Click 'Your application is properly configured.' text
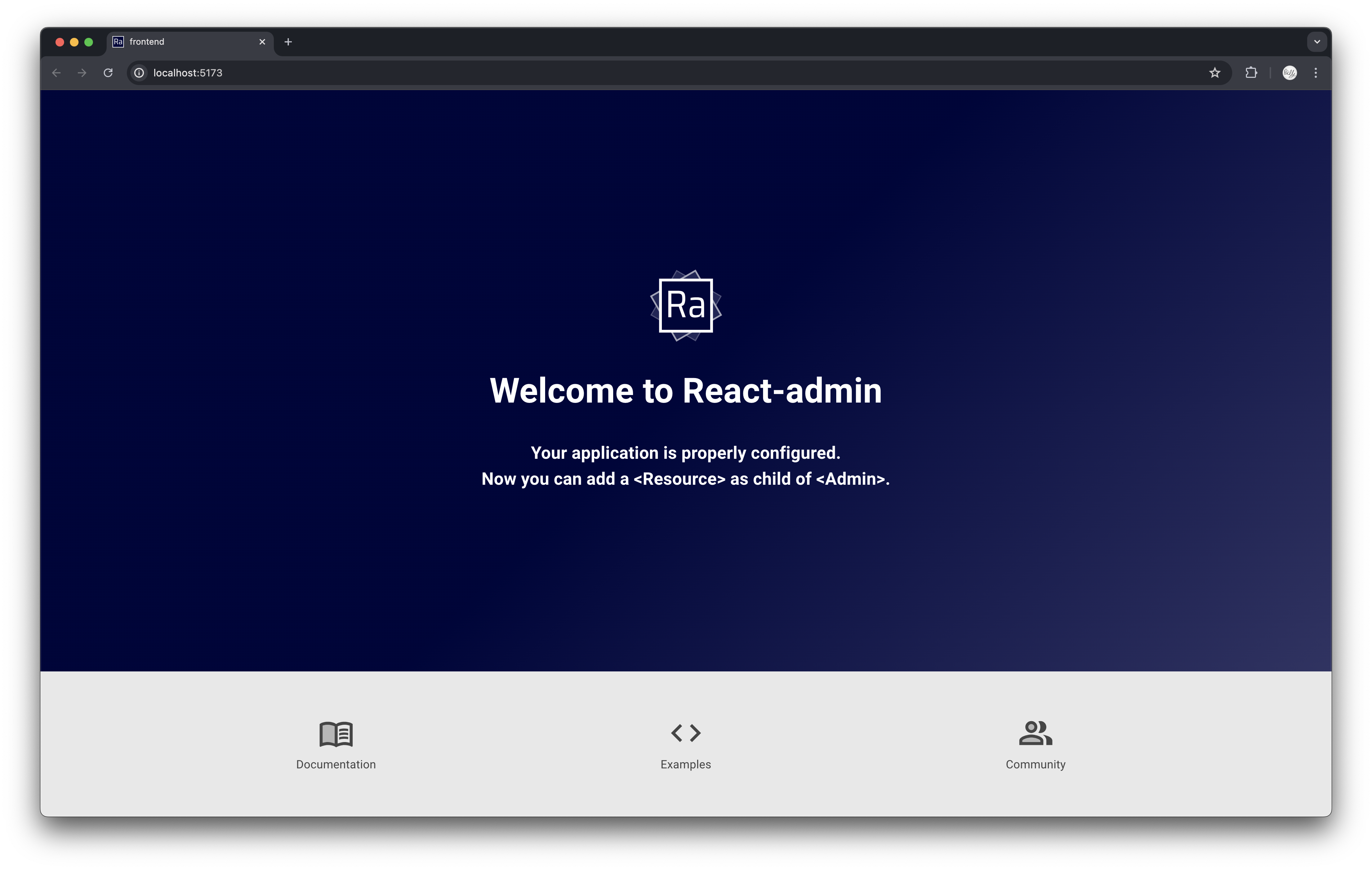This screenshot has height=870, width=1372. coord(685,453)
